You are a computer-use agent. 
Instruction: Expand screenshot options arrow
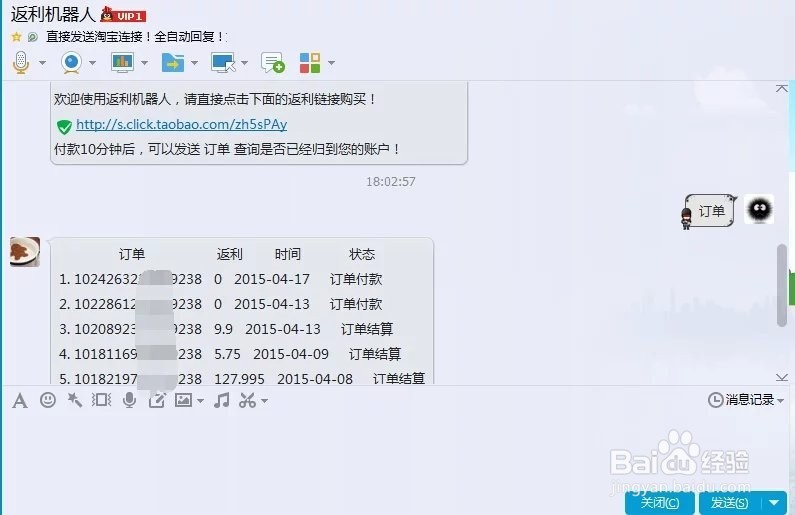pos(264,401)
